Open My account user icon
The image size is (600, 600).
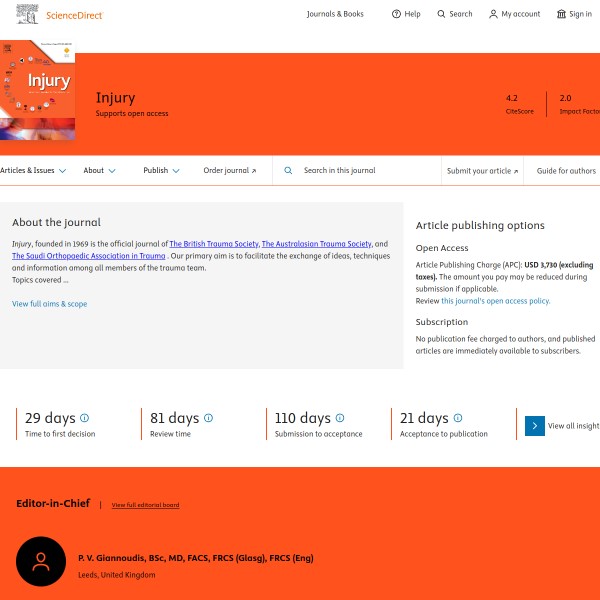(493, 14)
